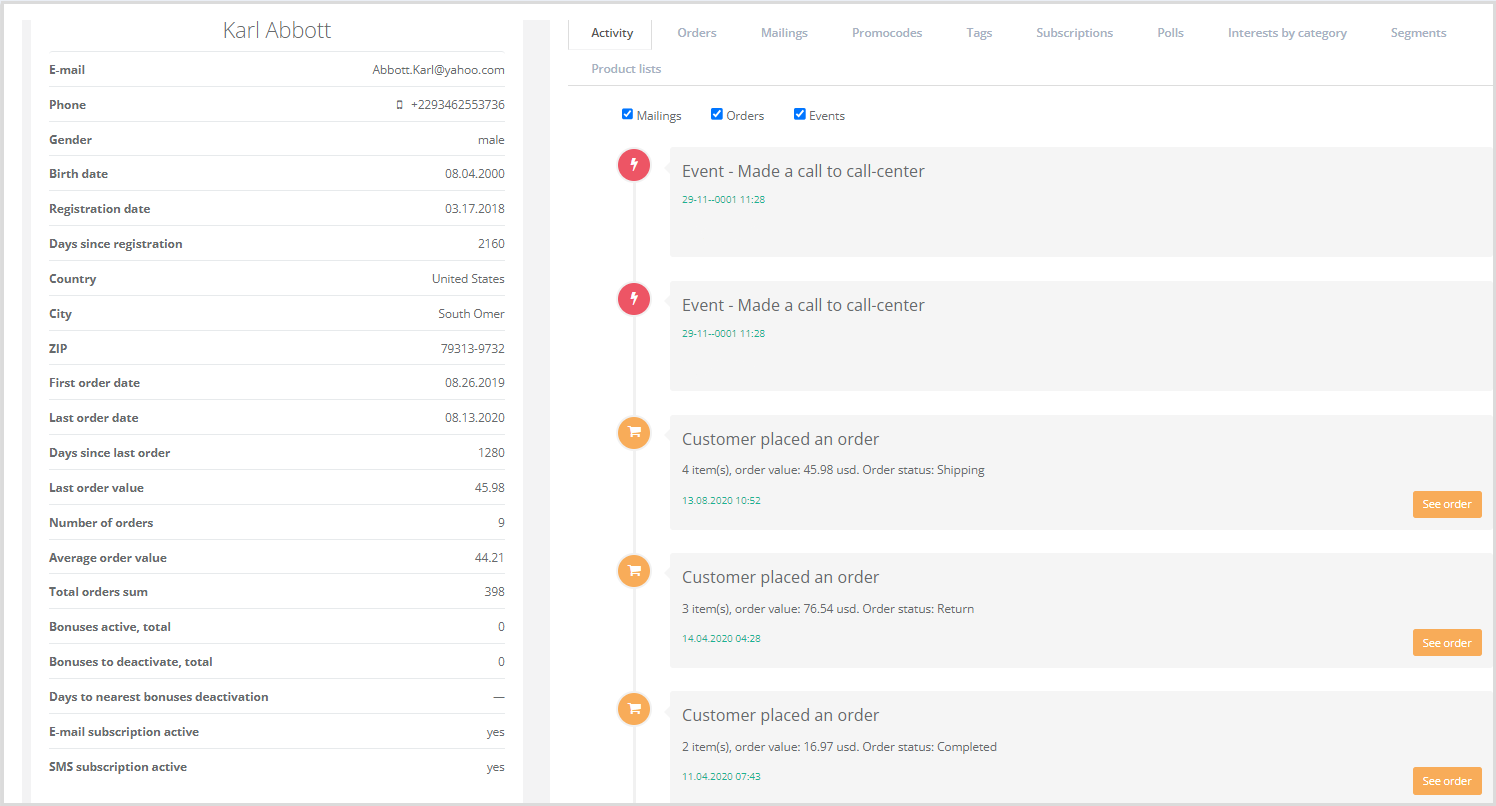Screen dimensions: 1496x806
Task: Click cart icon for 16.97 usd order
Action: tap(634, 709)
